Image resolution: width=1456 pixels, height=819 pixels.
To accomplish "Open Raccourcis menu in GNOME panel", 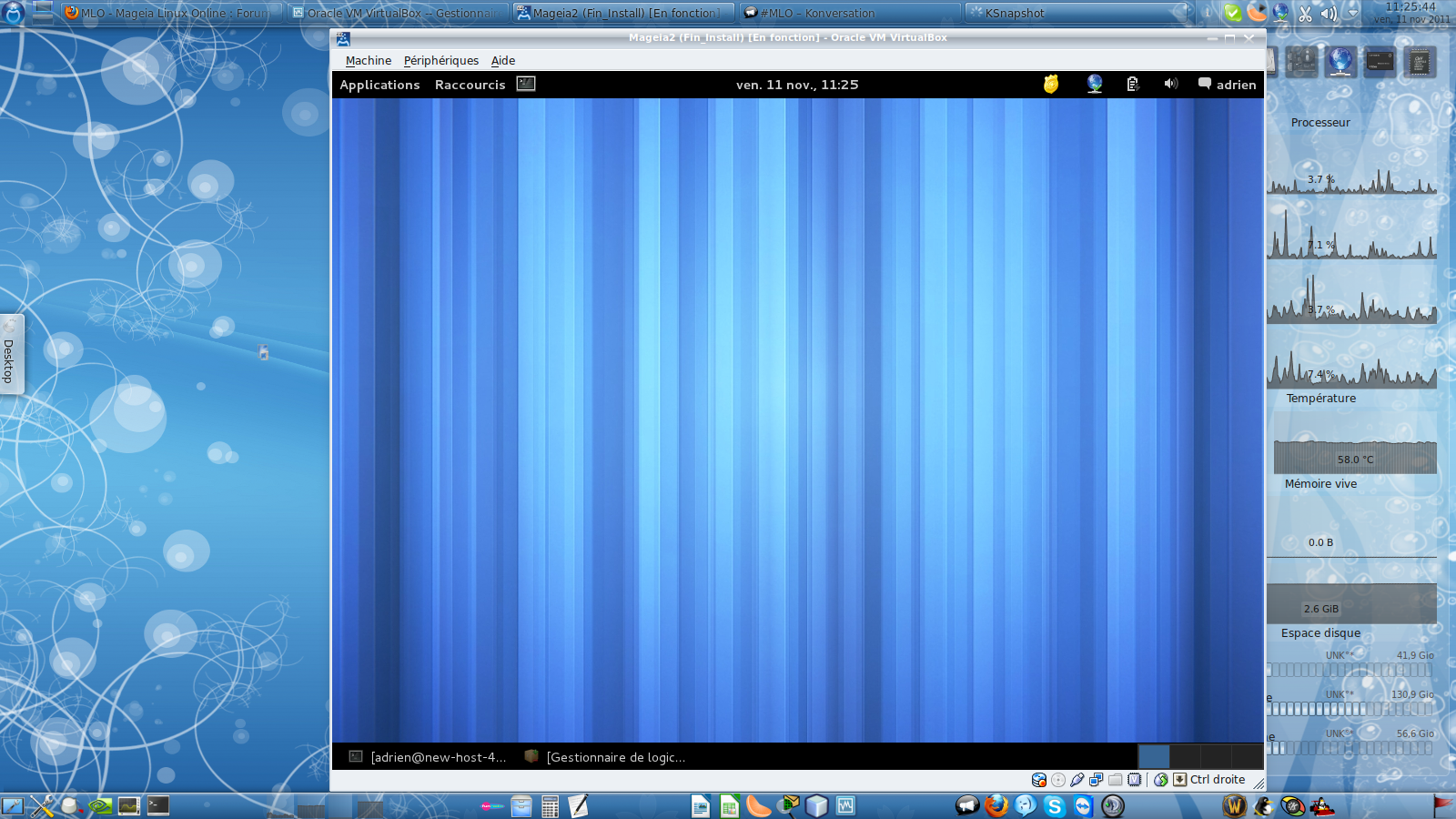I will pyautogui.click(x=470, y=85).
